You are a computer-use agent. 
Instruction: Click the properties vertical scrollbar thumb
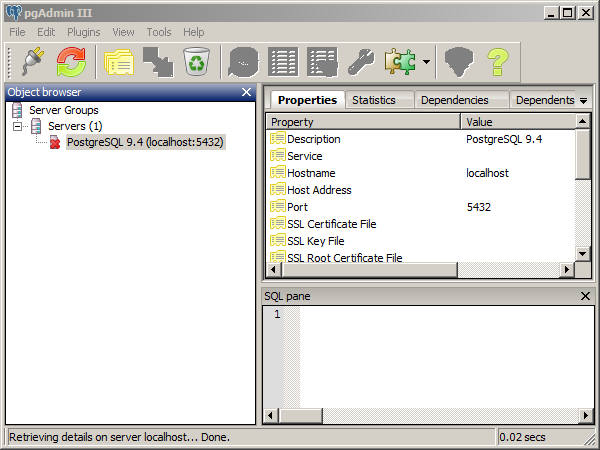pyautogui.click(x=583, y=154)
